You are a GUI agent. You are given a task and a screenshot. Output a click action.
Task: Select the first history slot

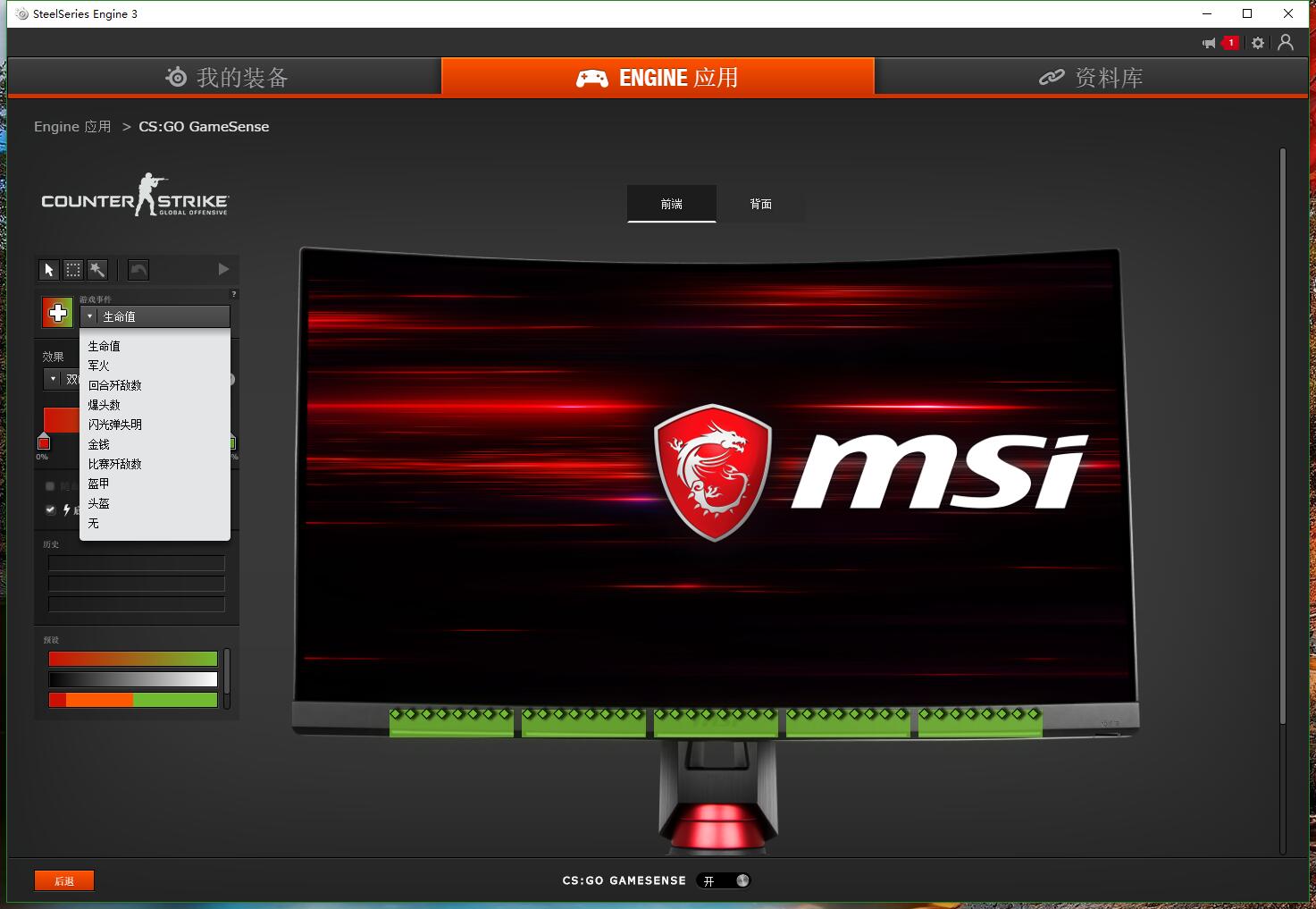pyautogui.click(x=137, y=563)
